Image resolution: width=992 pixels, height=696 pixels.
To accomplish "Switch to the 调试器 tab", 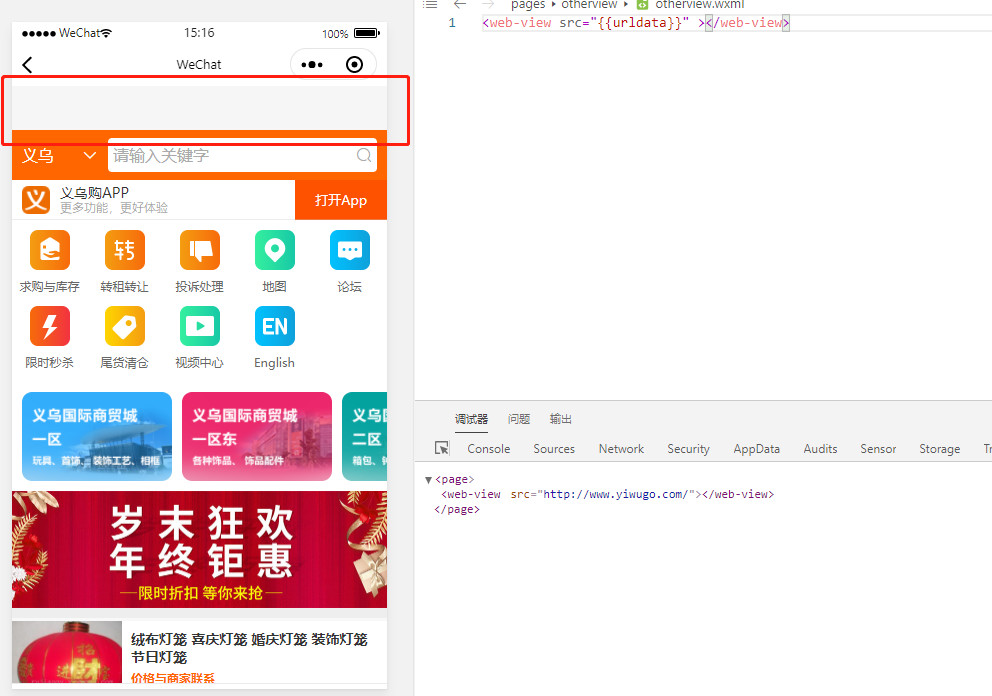I will coord(471,419).
